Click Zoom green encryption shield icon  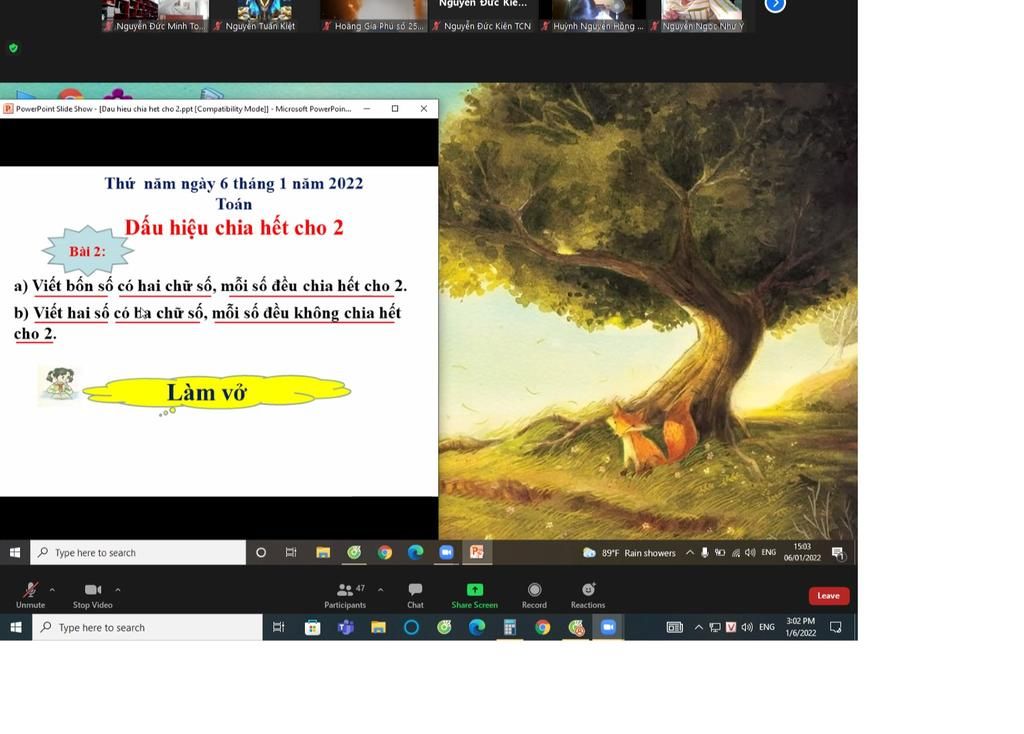pyautogui.click(x=14, y=48)
